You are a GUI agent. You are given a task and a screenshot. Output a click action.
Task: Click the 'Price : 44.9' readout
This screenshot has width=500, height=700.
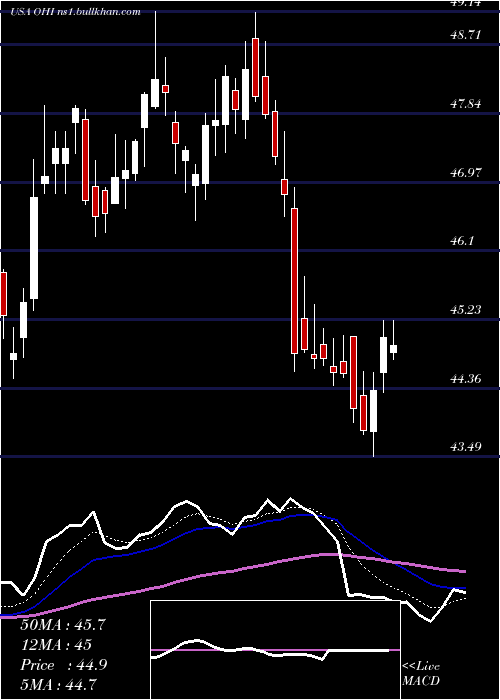[64, 665]
